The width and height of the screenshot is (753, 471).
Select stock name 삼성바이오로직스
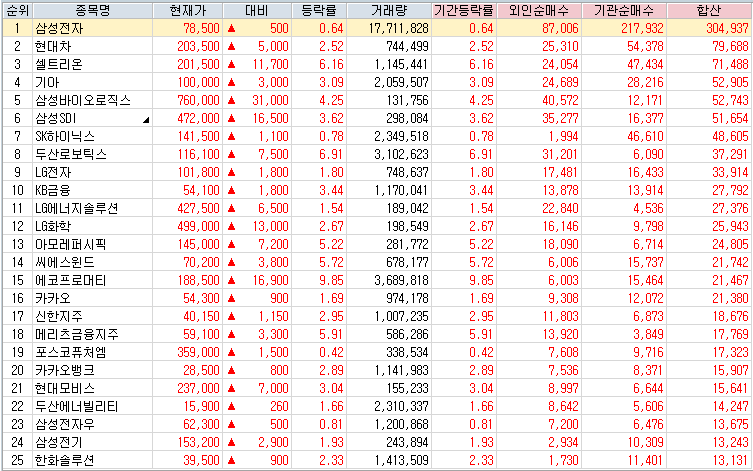point(83,100)
